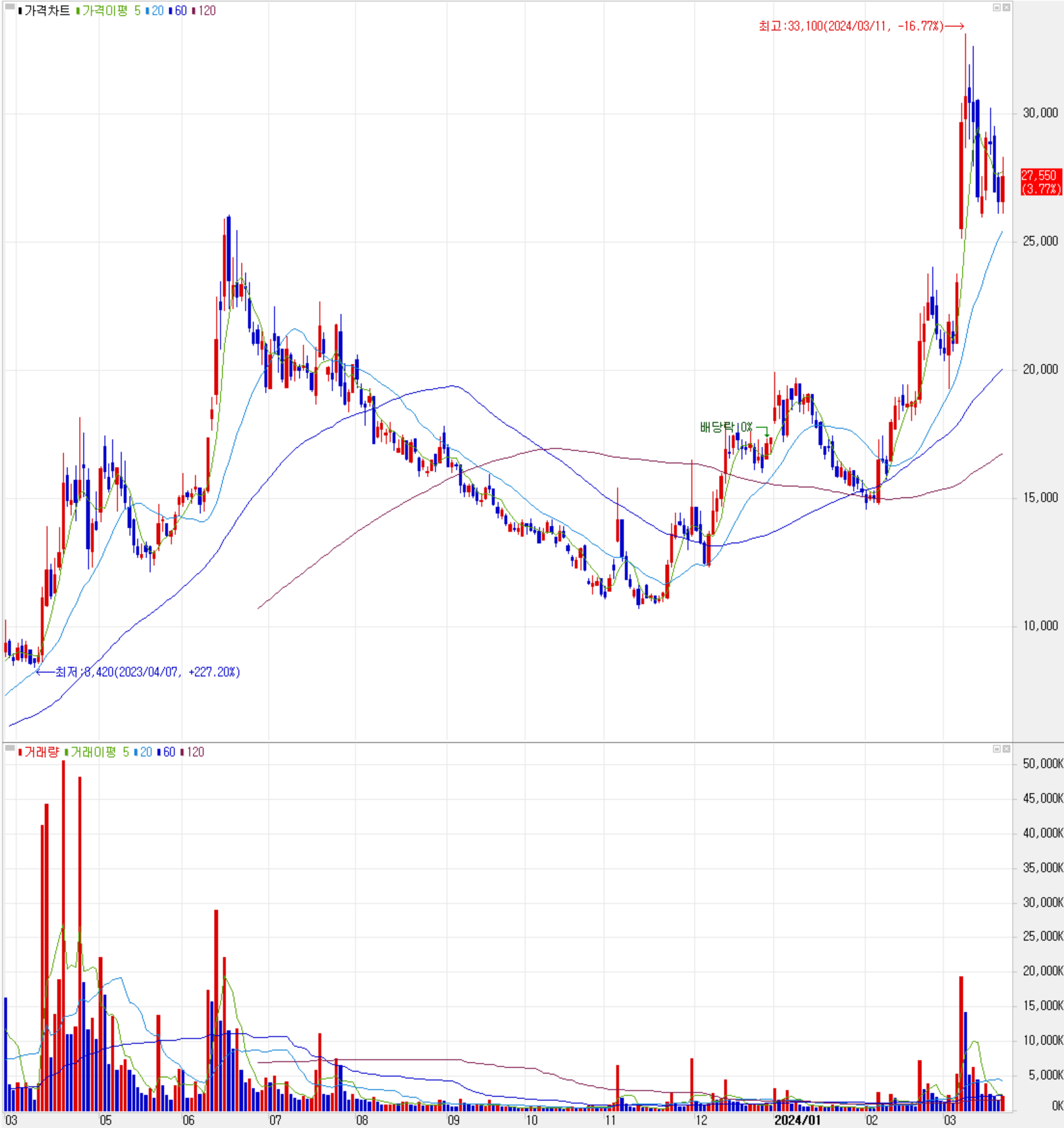Click the 12 month label on date axis
Screen dimensions: 1064x1128
point(701,1120)
